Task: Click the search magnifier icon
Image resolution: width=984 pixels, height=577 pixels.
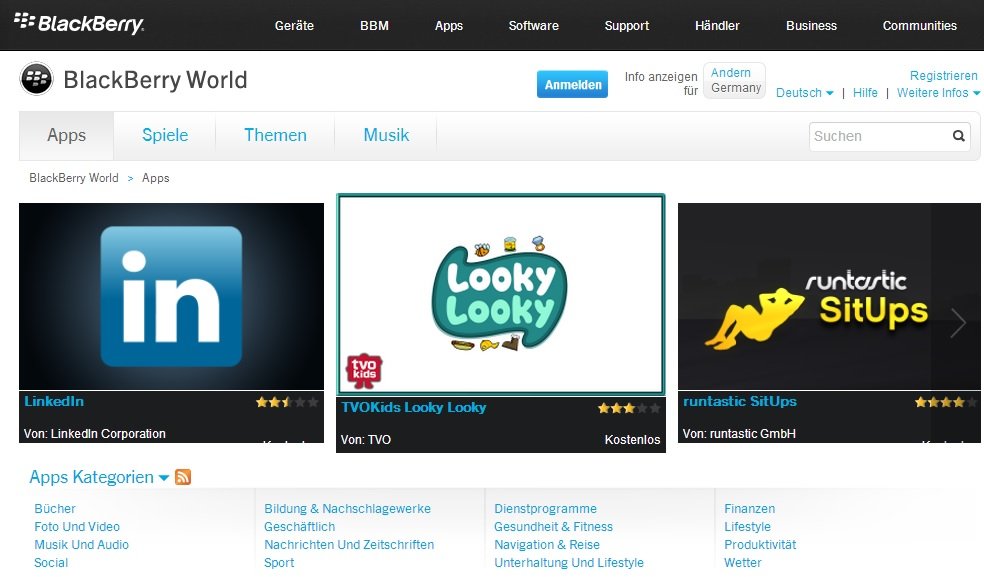Action: point(958,136)
